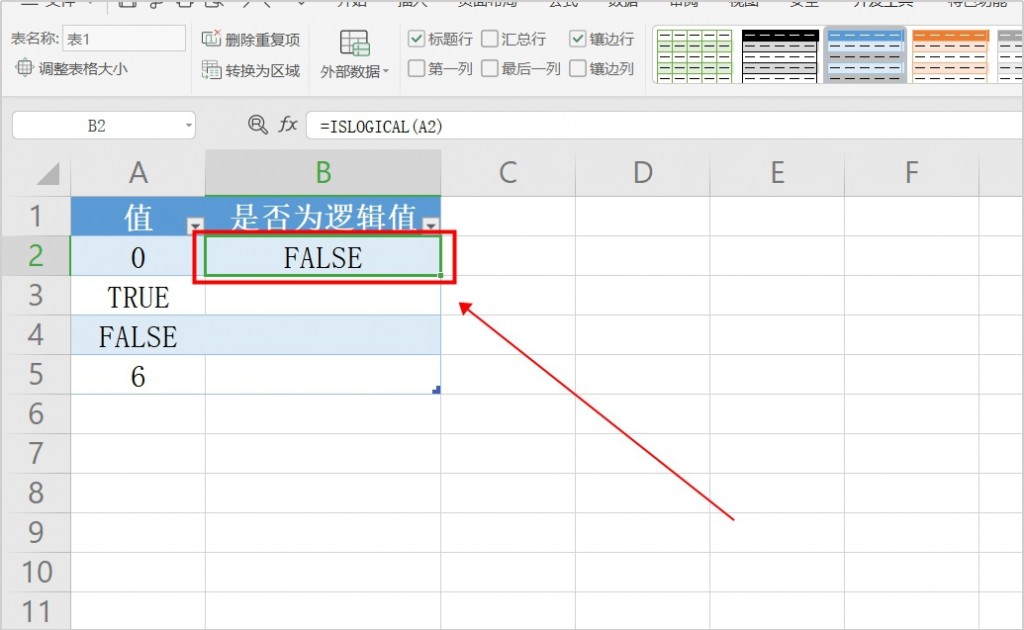Click the formula bar with =ISLOGICAL(A2)
1024x630 pixels.
[x=665, y=125]
